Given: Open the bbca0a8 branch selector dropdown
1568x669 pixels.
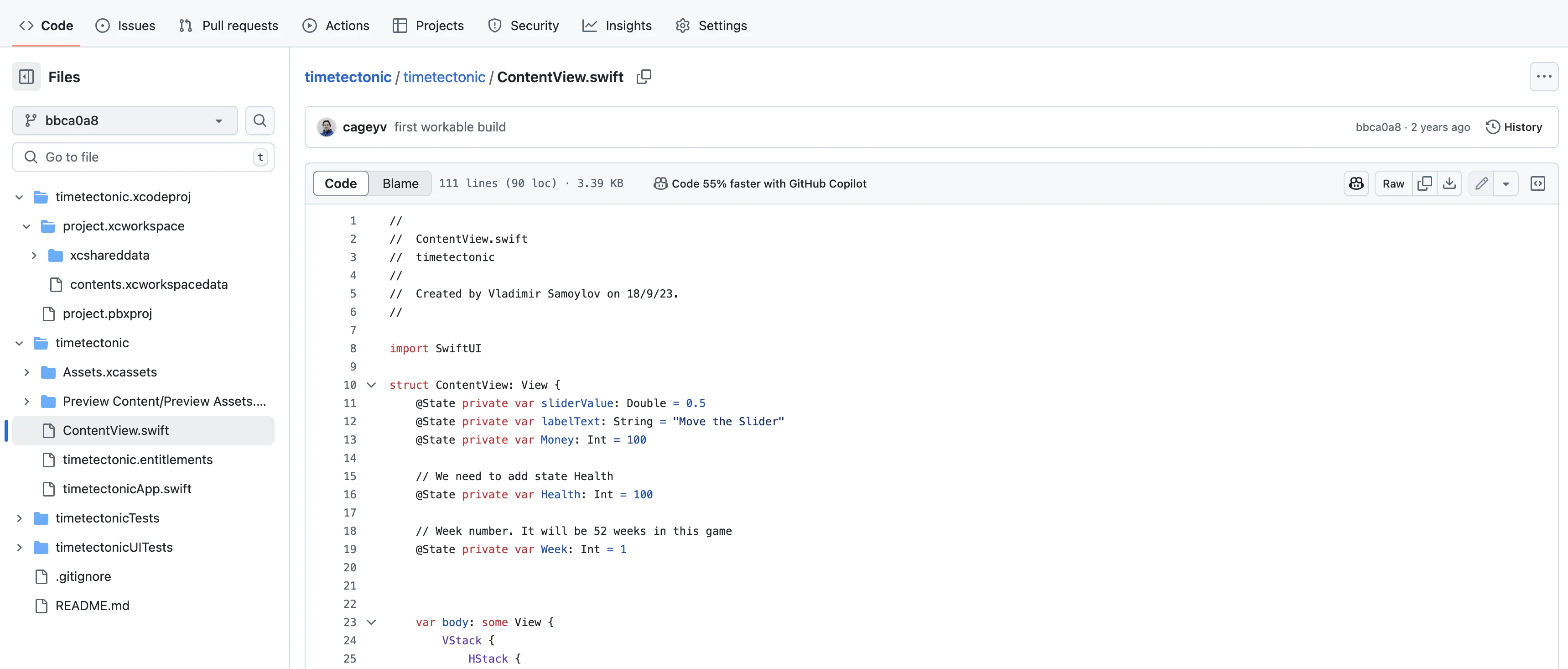Looking at the screenshot, I should click(124, 120).
